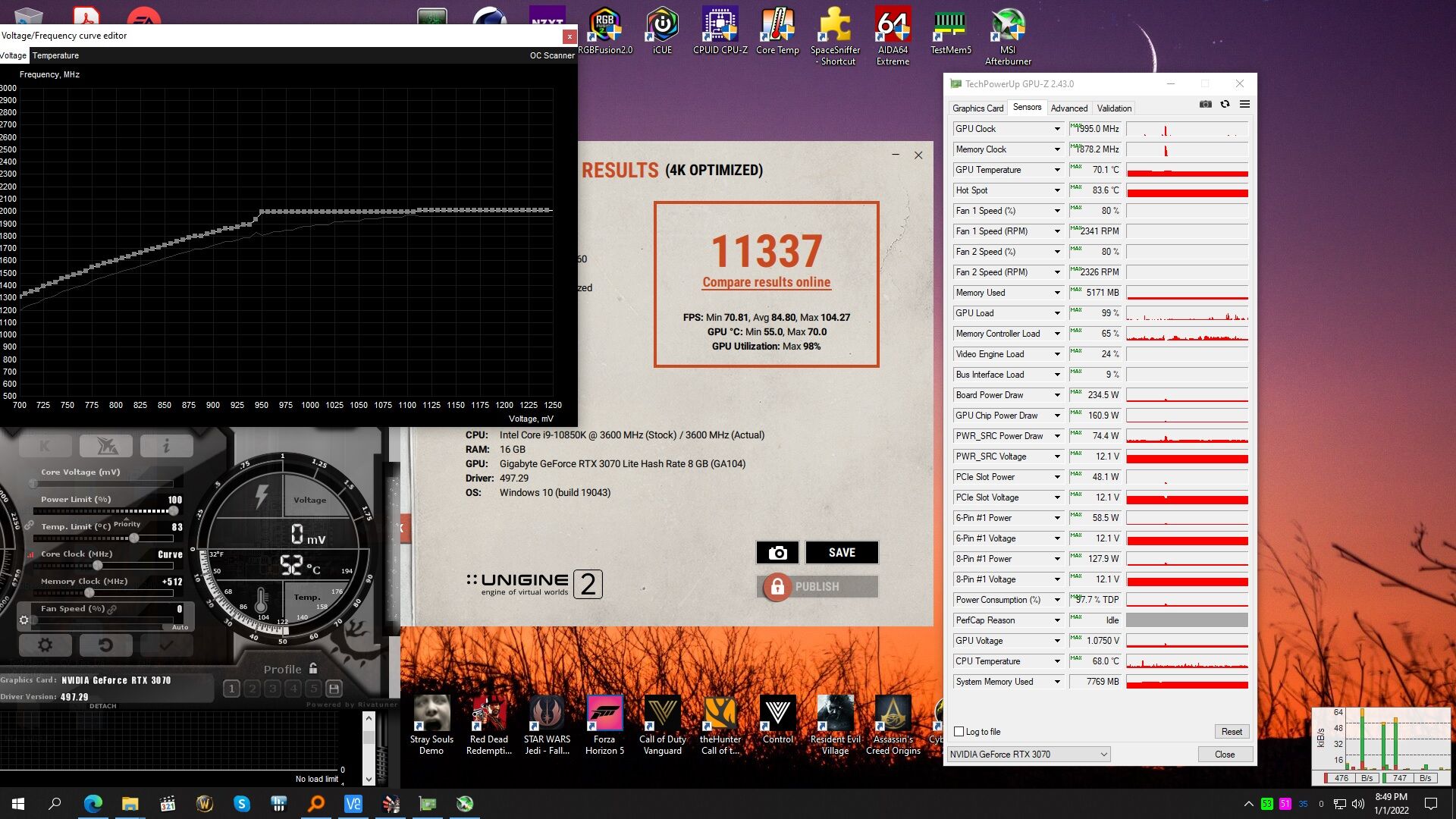Switch to Graphics Card tab in GPU-Z
Screen dimensions: 1456x819
pyautogui.click(x=977, y=108)
